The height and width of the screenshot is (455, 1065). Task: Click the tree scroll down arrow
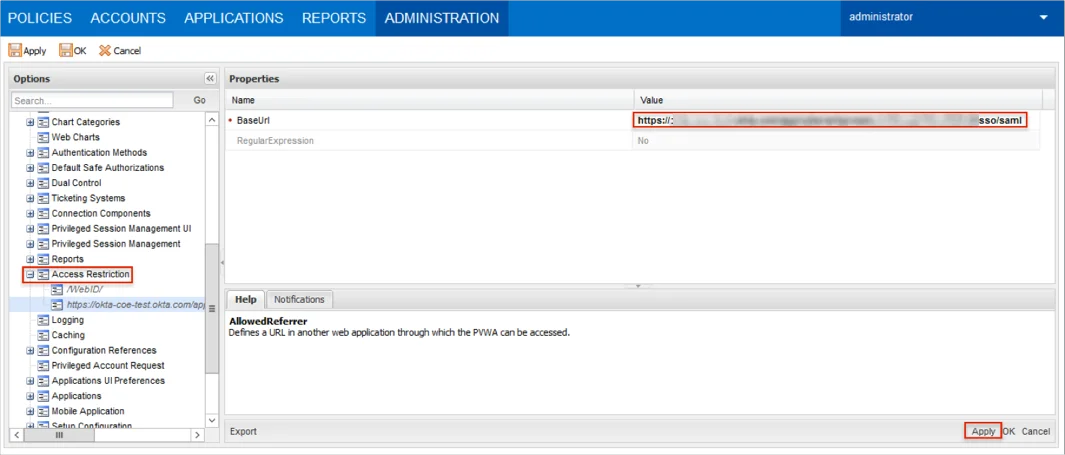point(211,421)
